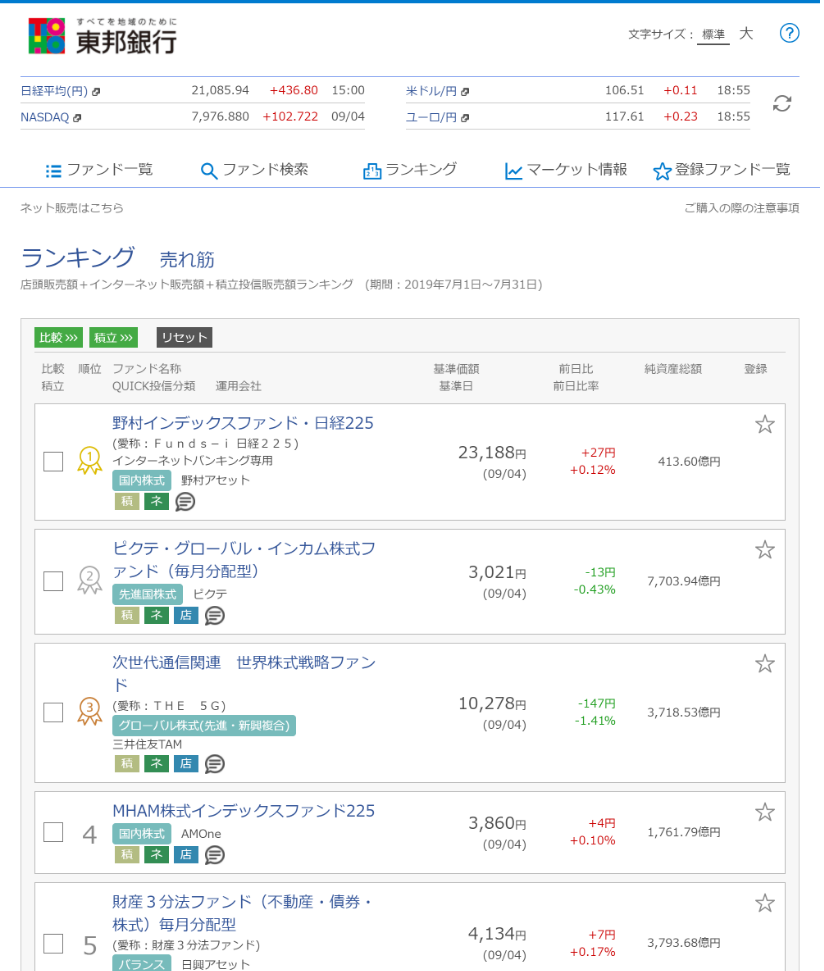Open ランキング menu

(410, 170)
